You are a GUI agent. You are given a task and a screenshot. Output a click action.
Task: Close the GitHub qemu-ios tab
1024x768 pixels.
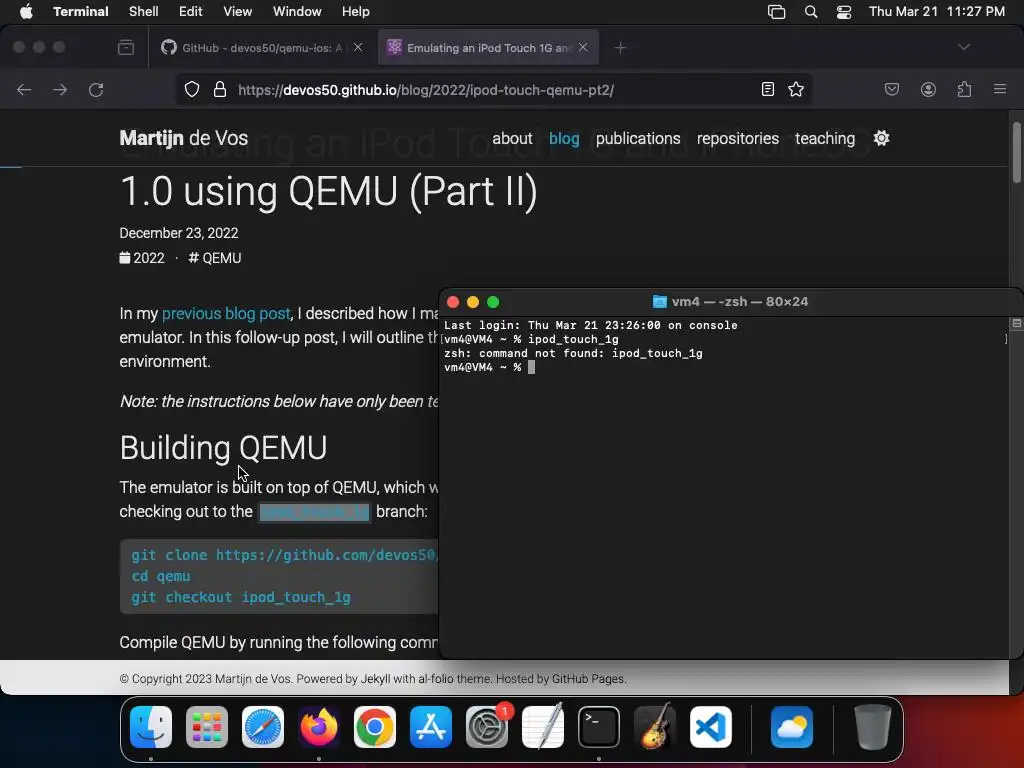coord(358,47)
